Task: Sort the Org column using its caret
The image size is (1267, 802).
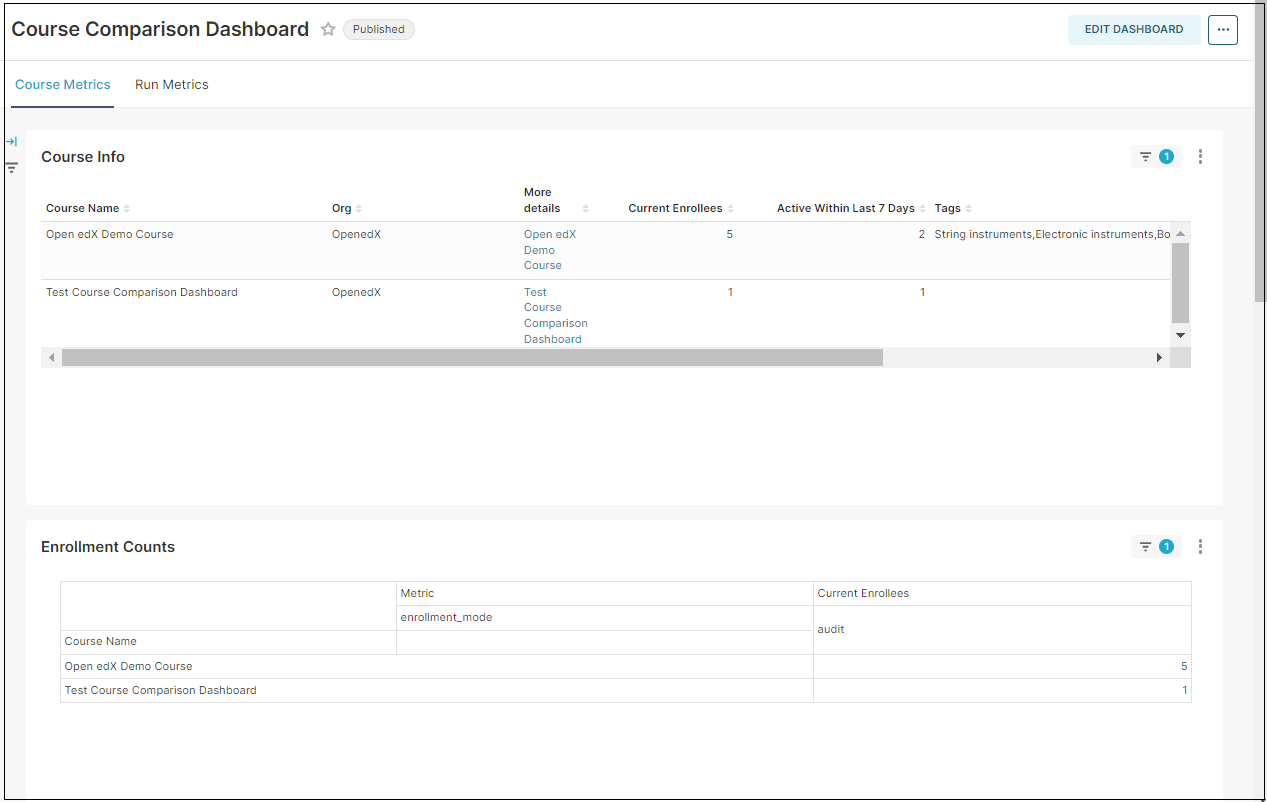Action: pyautogui.click(x=359, y=208)
